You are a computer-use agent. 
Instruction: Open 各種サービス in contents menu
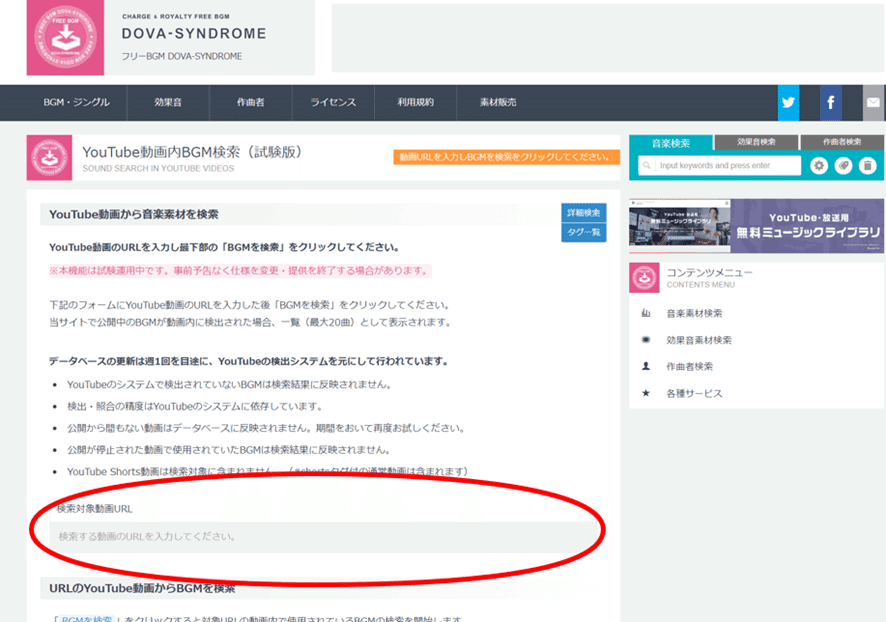694,393
